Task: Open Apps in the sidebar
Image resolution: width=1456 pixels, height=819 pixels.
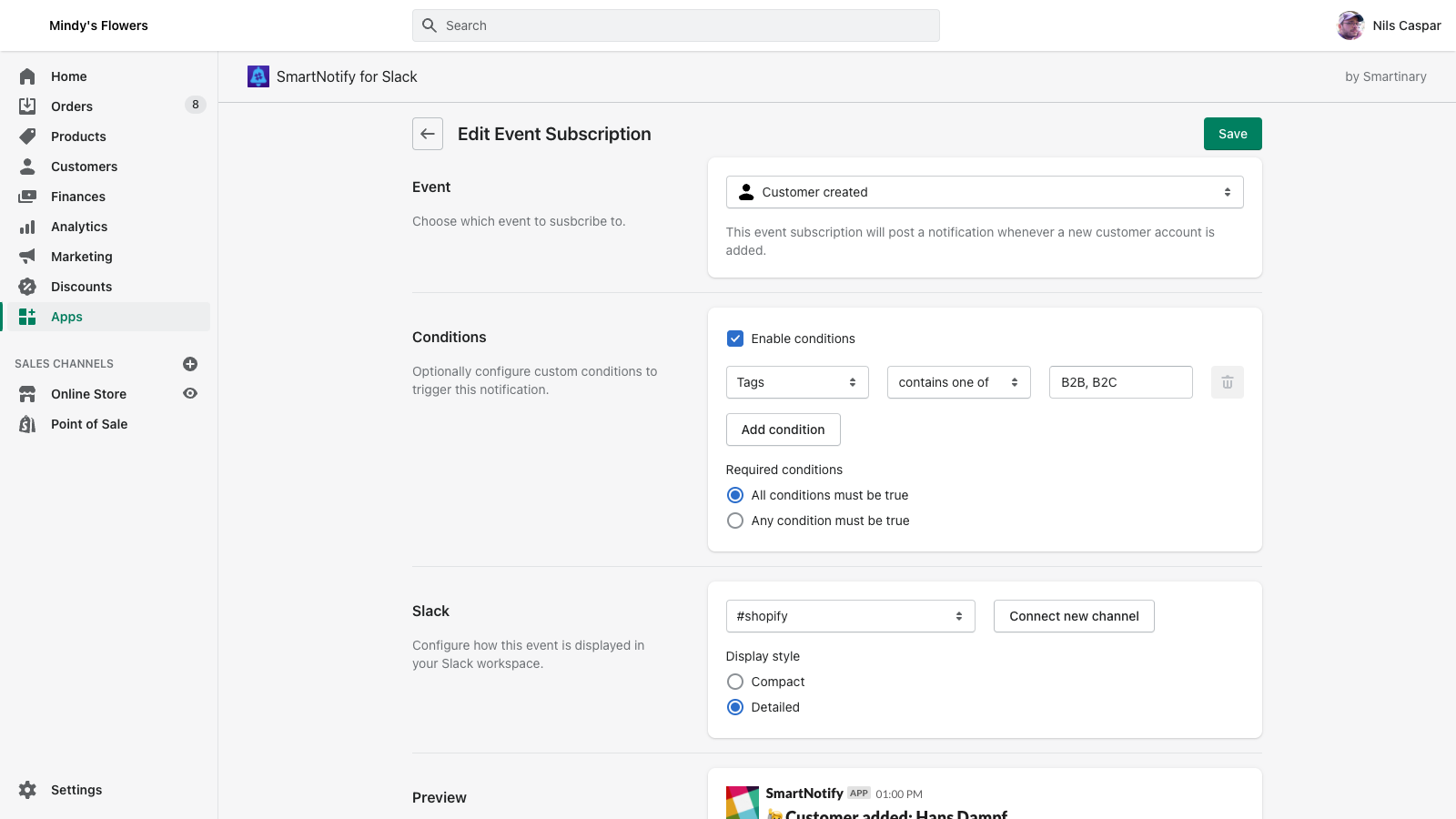Action: [66, 317]
